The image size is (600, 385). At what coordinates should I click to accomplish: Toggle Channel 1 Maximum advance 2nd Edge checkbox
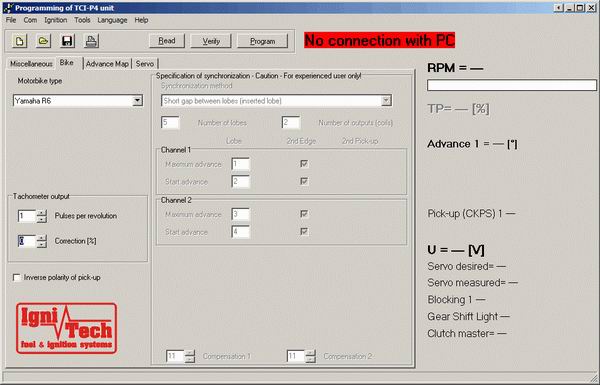tap(304, 164)
